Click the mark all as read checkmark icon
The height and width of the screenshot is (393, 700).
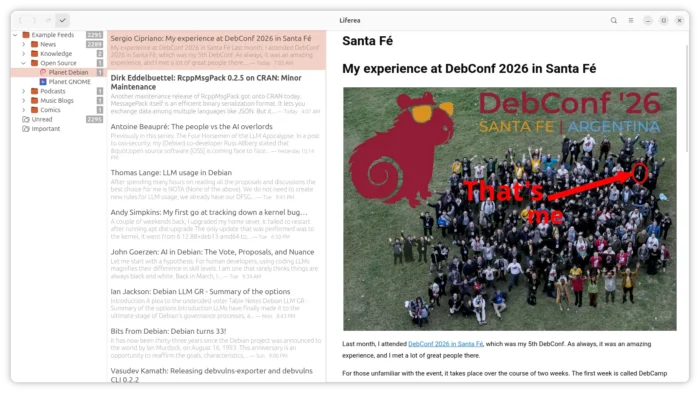pos(62,20)
